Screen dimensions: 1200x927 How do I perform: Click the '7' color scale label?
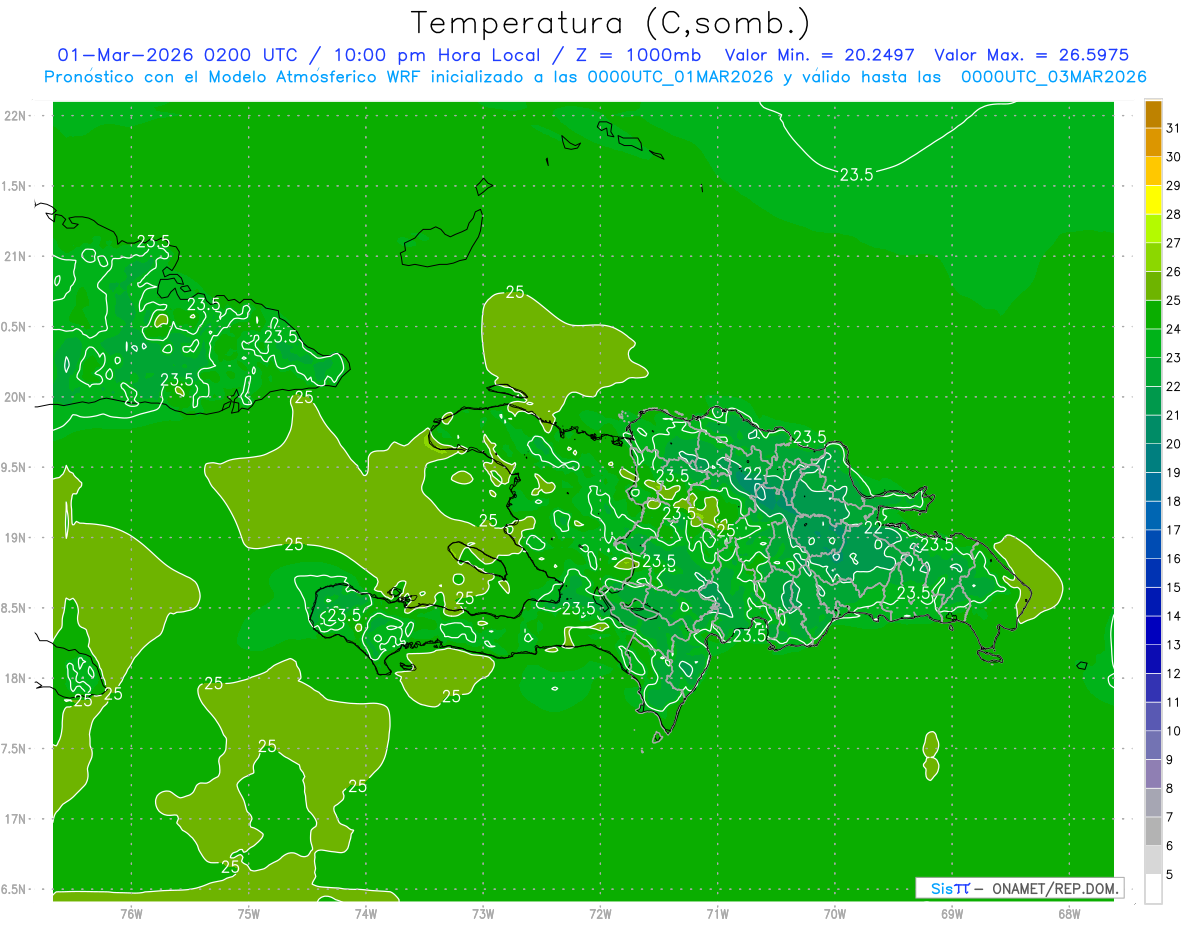(1170, 817)
